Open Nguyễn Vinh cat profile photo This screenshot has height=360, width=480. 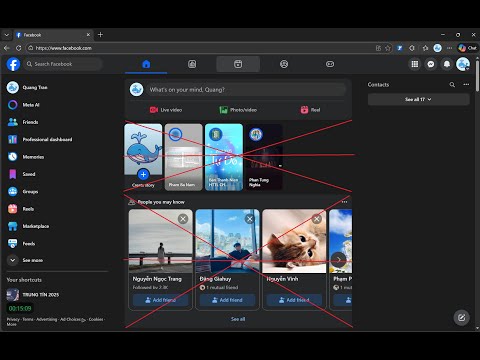click(294, 241)
